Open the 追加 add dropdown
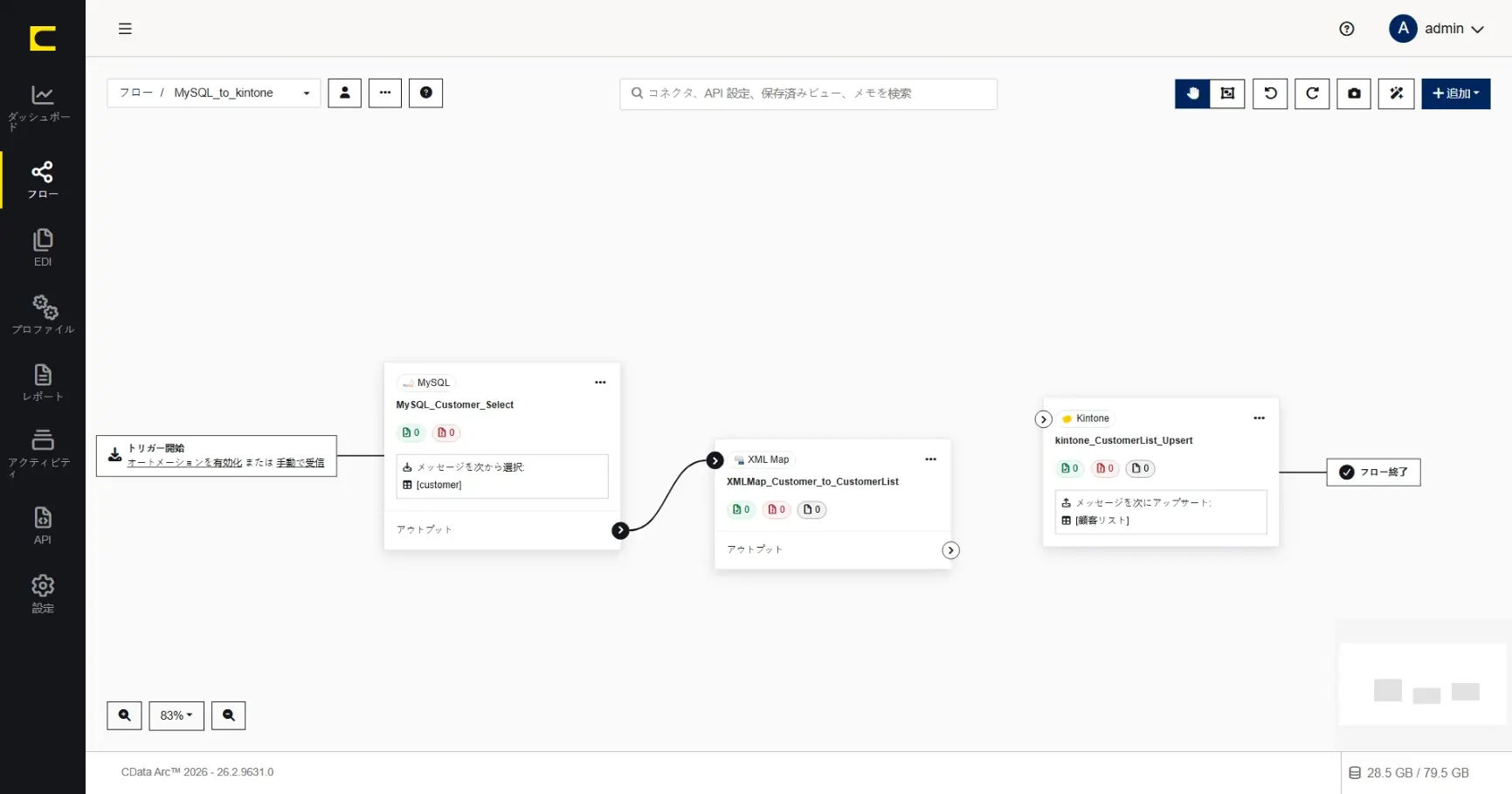The image size is (1512, 794). (1456, 93)
